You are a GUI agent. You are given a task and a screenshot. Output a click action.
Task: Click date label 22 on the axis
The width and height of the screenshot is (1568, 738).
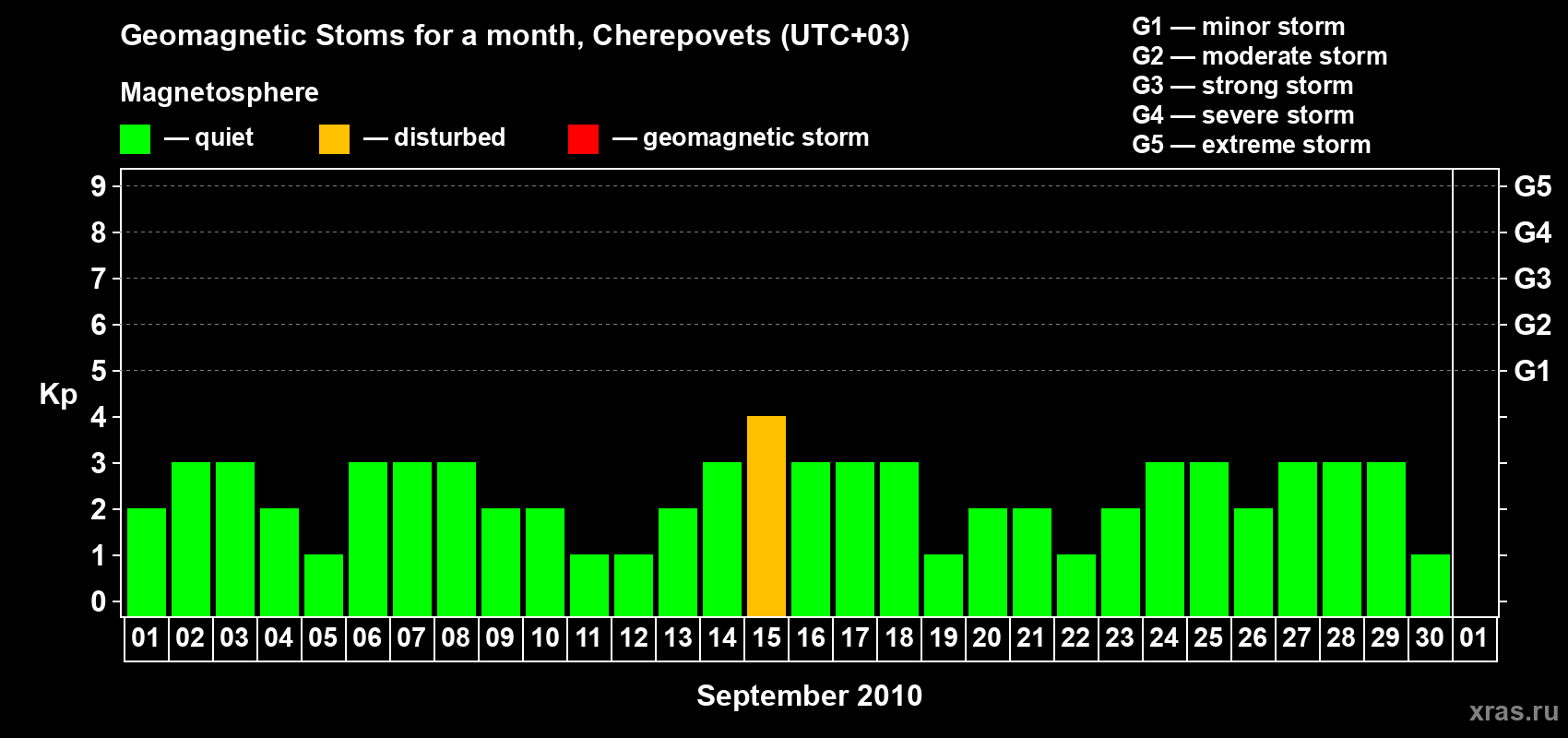point(1075,638)
